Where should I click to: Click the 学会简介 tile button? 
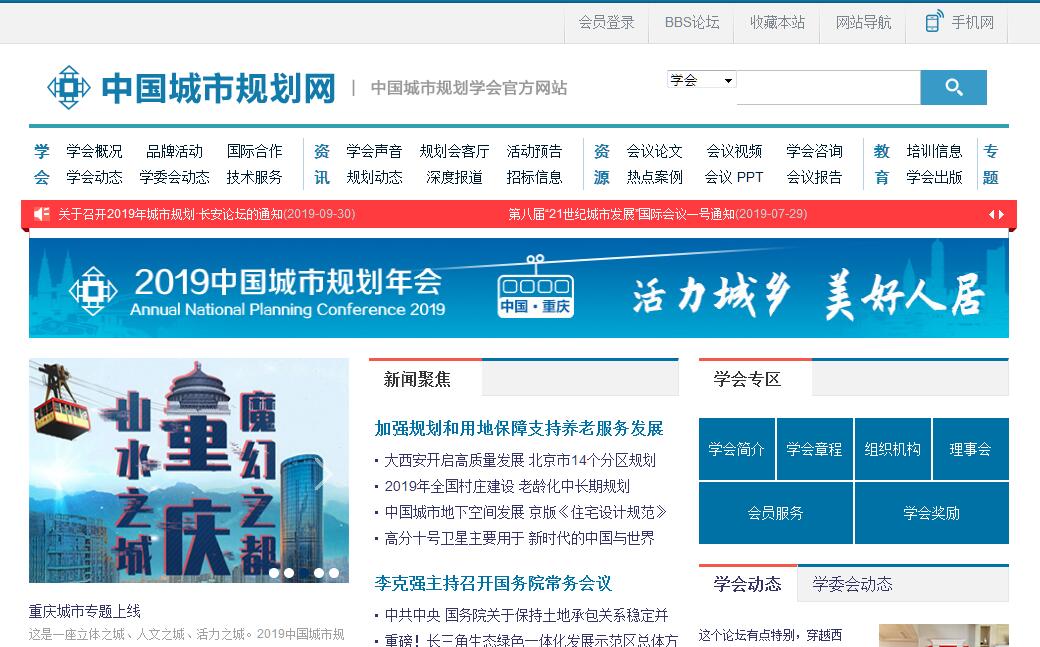click(x=737, y=449)
